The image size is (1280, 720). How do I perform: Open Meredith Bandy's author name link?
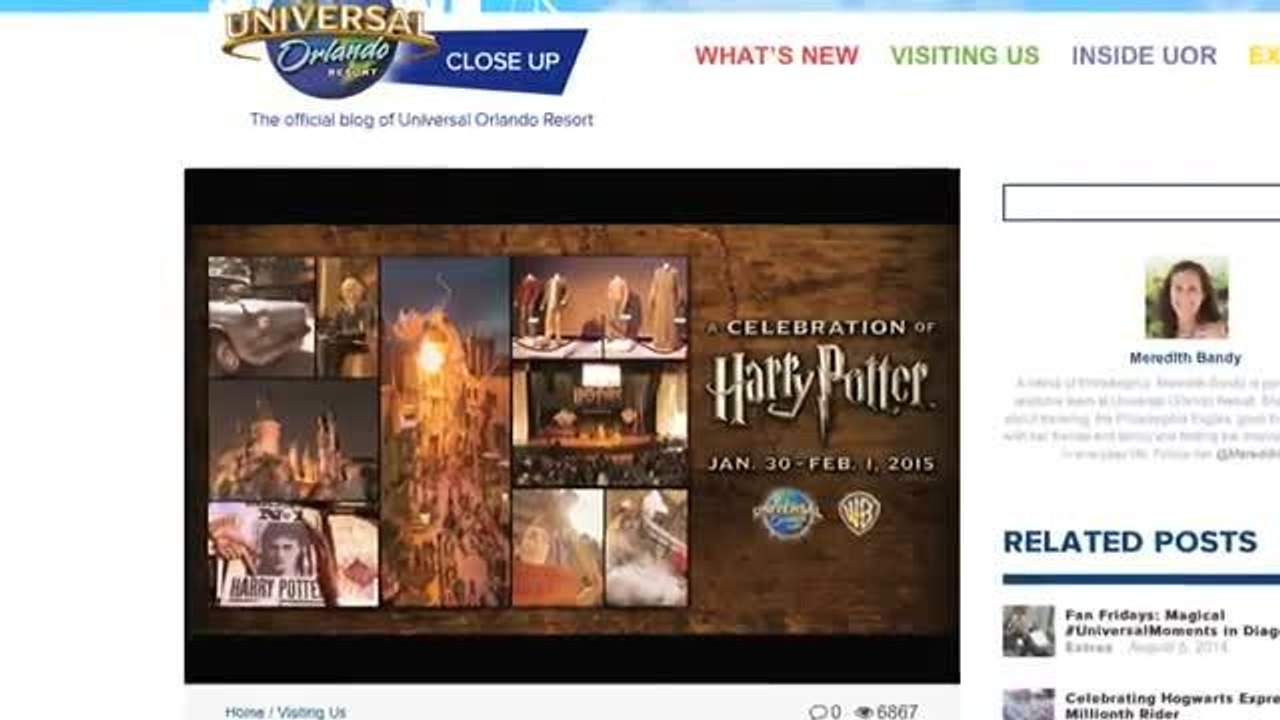point(1185,358)
